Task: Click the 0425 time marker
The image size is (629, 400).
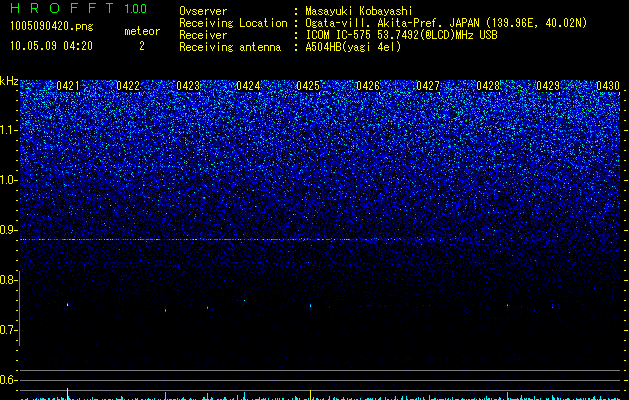Action: click(308, 86)
